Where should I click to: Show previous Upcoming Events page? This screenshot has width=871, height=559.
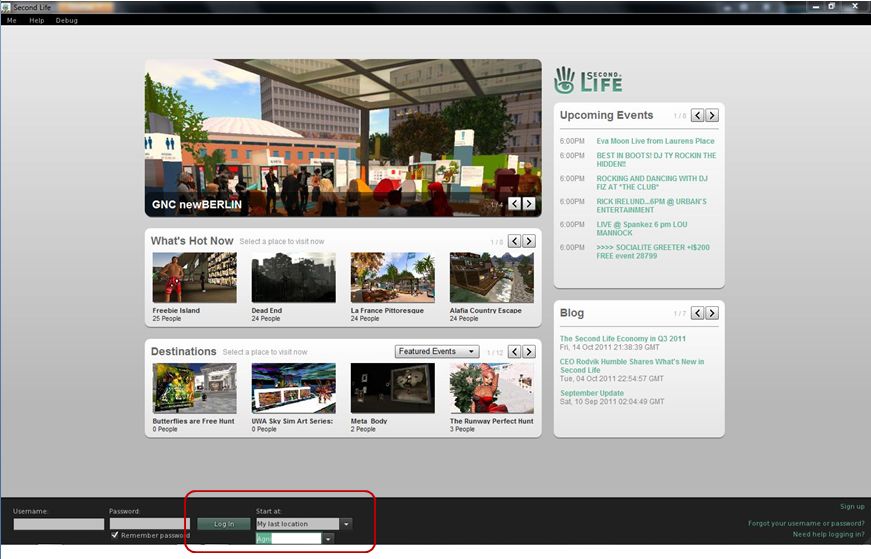tap(697, 116)
